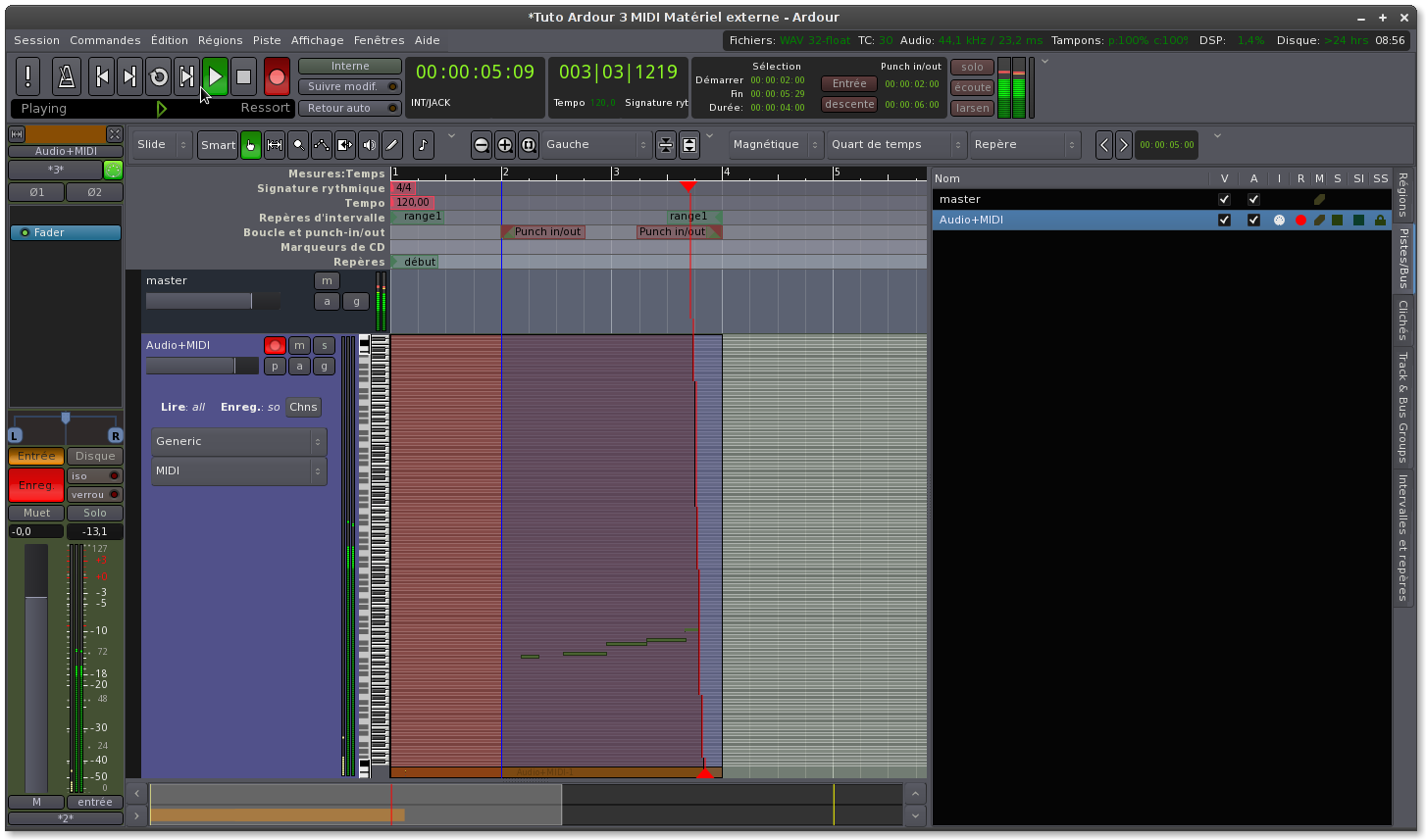Stop transport playback
The width and height of the screenshot is (1426, 840).
244,76
